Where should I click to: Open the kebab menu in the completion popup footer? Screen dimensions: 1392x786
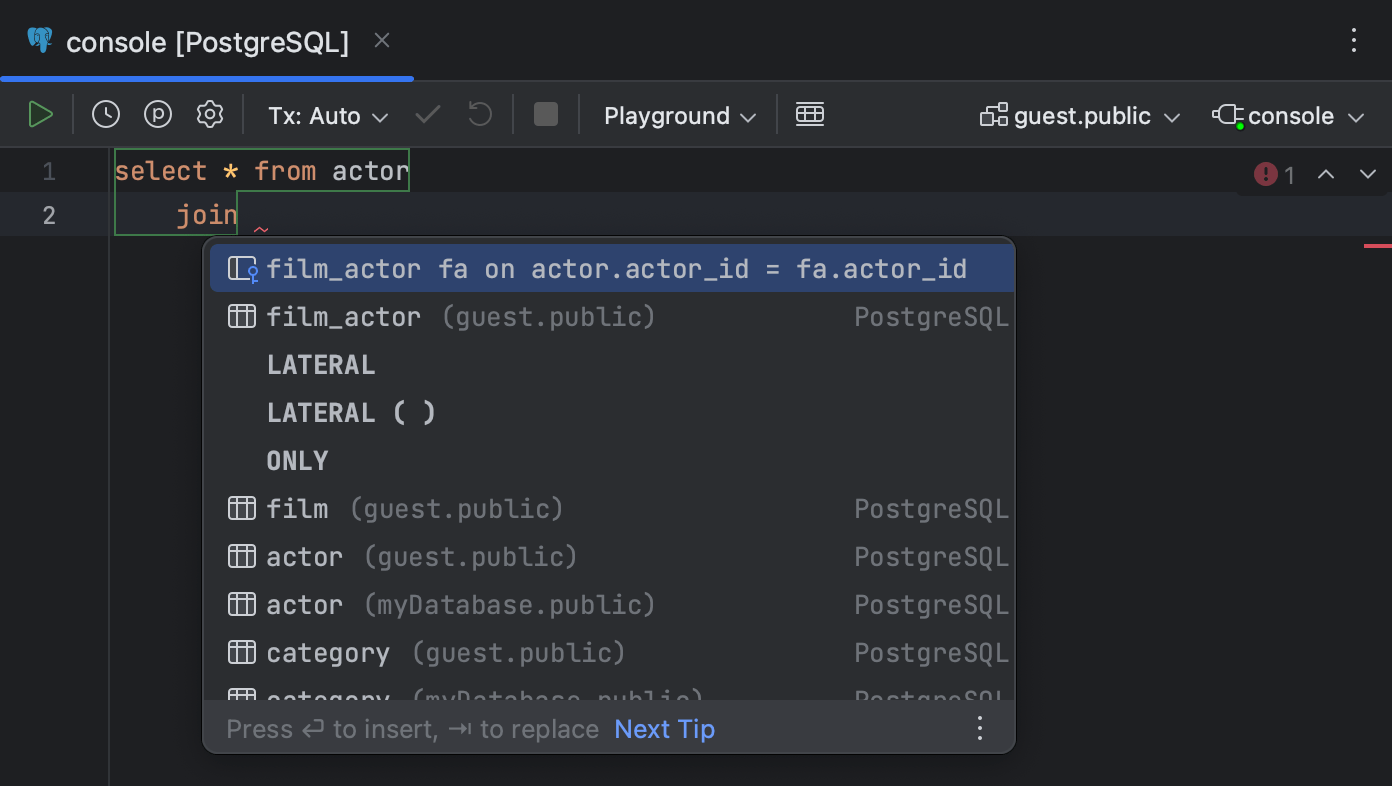(980, 728)
